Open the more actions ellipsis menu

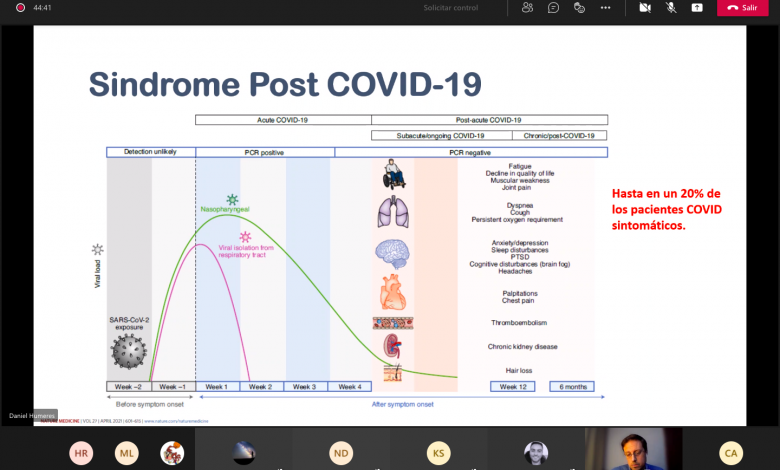(607, 8)
